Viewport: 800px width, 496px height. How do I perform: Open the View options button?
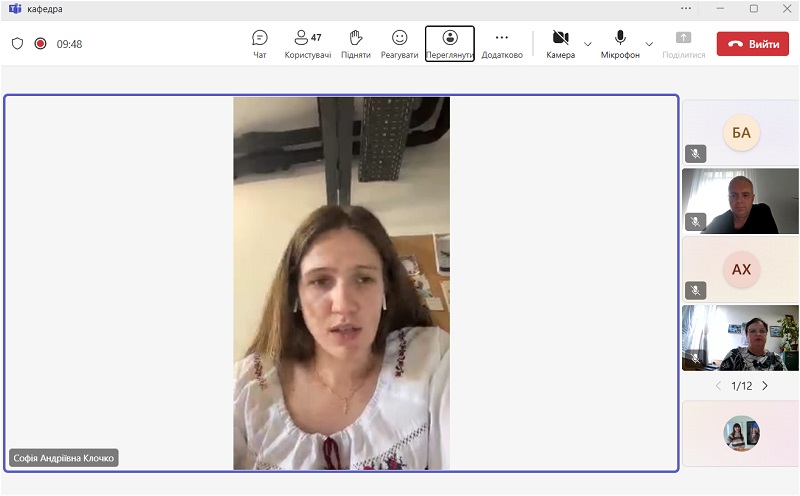click(x=450, y=43)
